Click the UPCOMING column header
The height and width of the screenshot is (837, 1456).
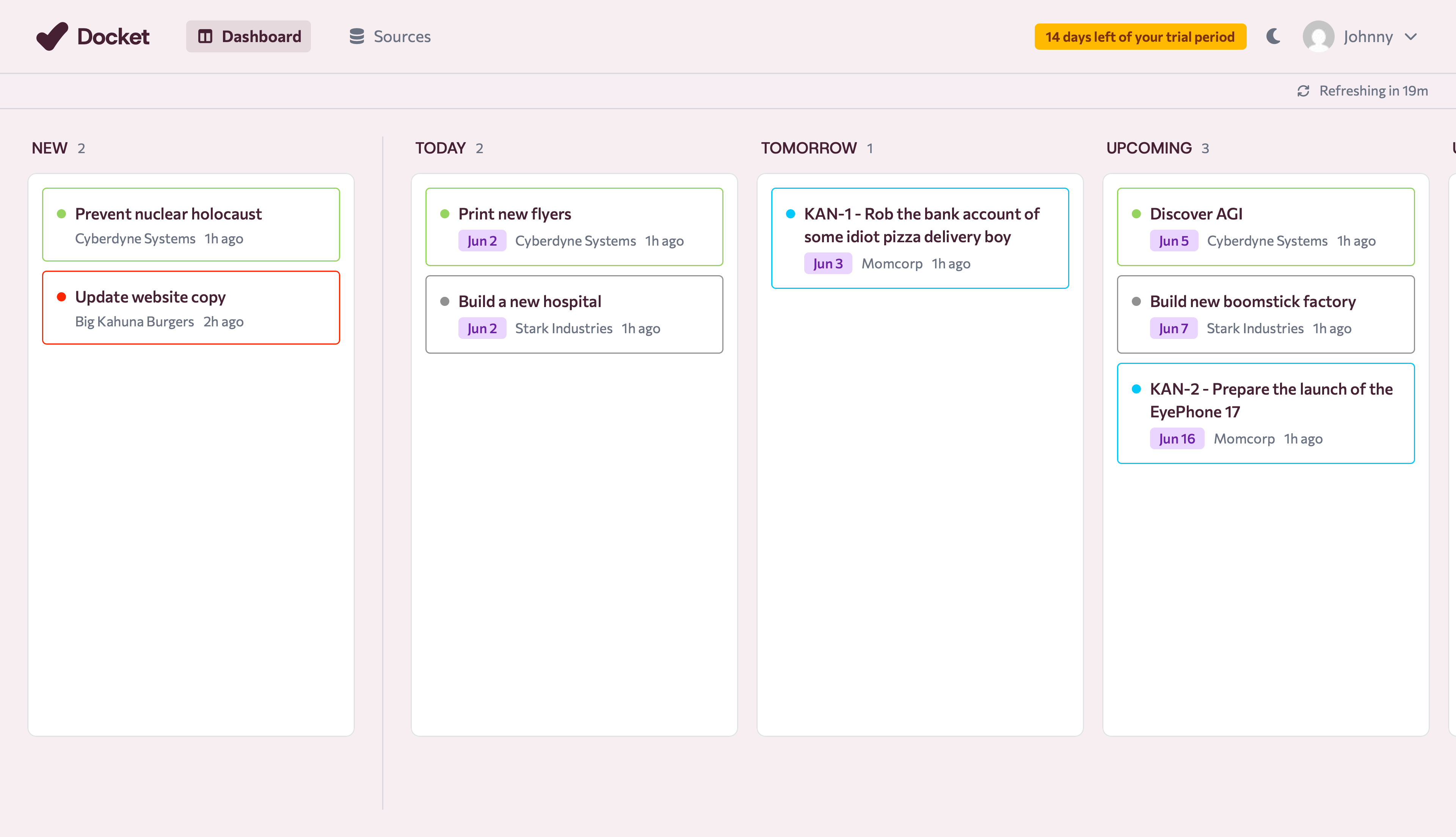pyautogui.click(x=1148, y=148)
